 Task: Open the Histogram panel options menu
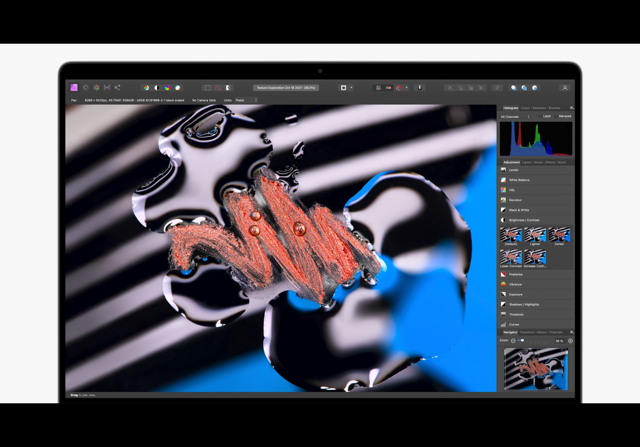571,108
